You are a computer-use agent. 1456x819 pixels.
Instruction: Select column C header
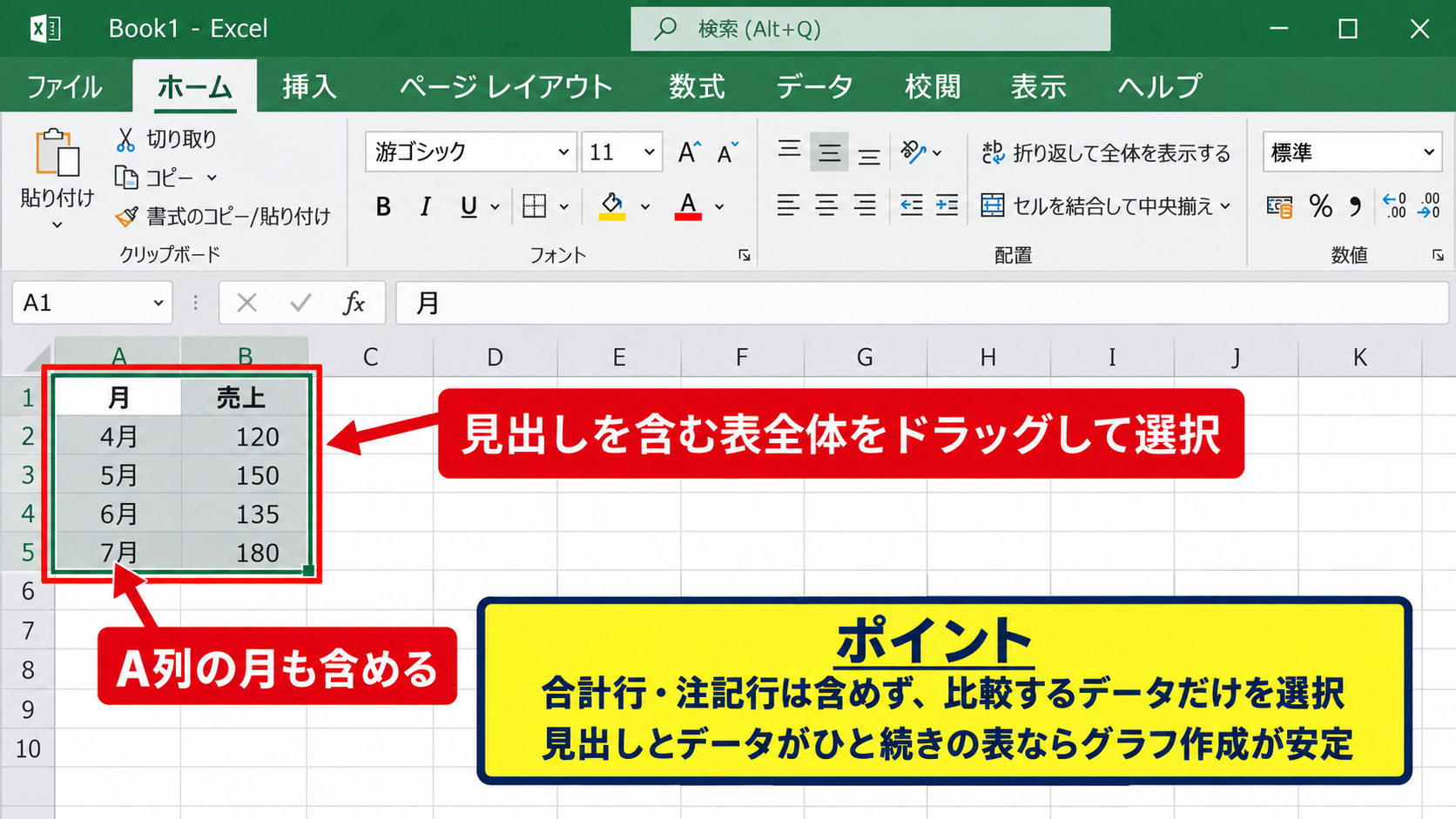[370, 357]
